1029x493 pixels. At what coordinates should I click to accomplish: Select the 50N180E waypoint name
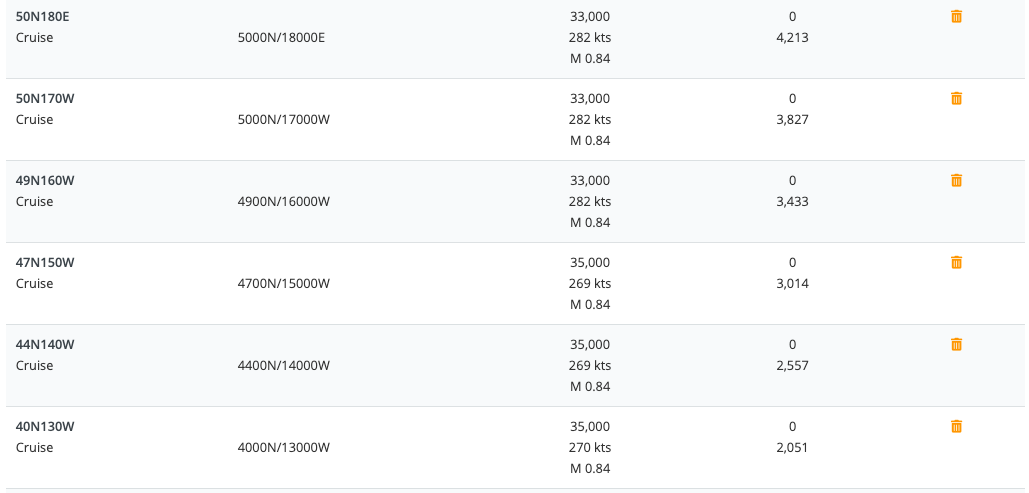43,17
